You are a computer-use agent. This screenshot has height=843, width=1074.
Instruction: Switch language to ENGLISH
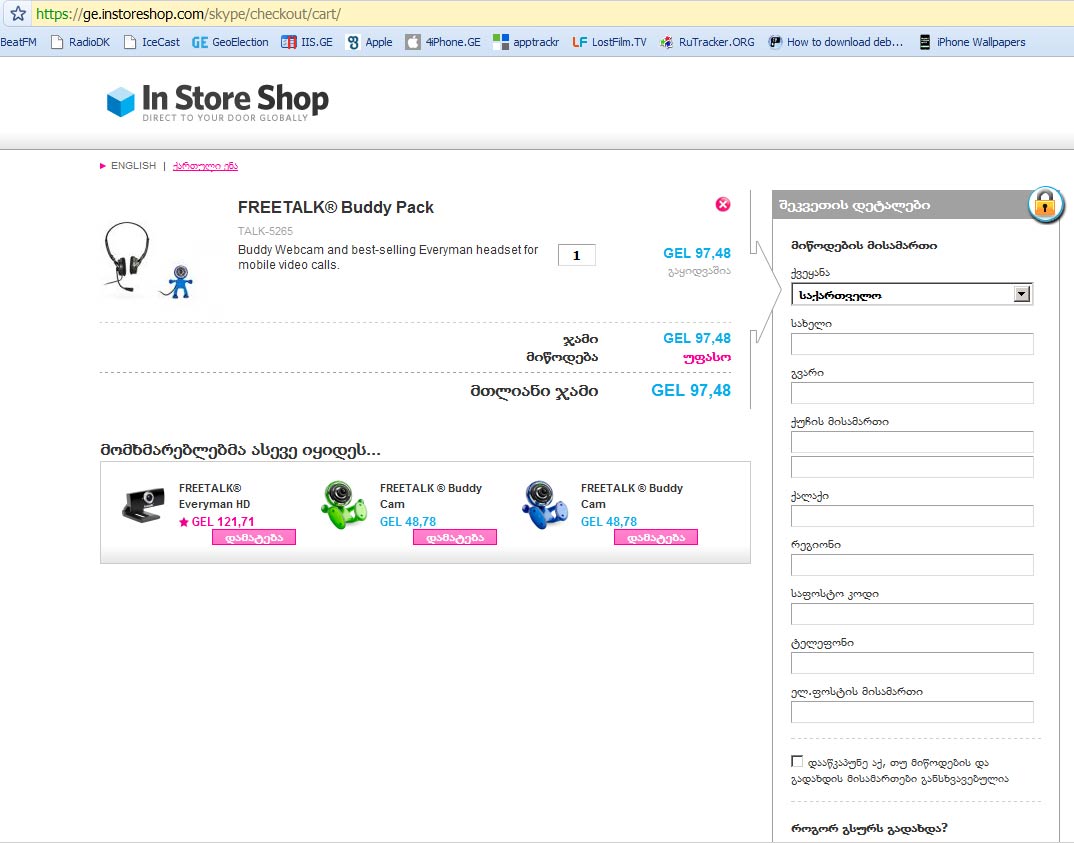point(134,166)
